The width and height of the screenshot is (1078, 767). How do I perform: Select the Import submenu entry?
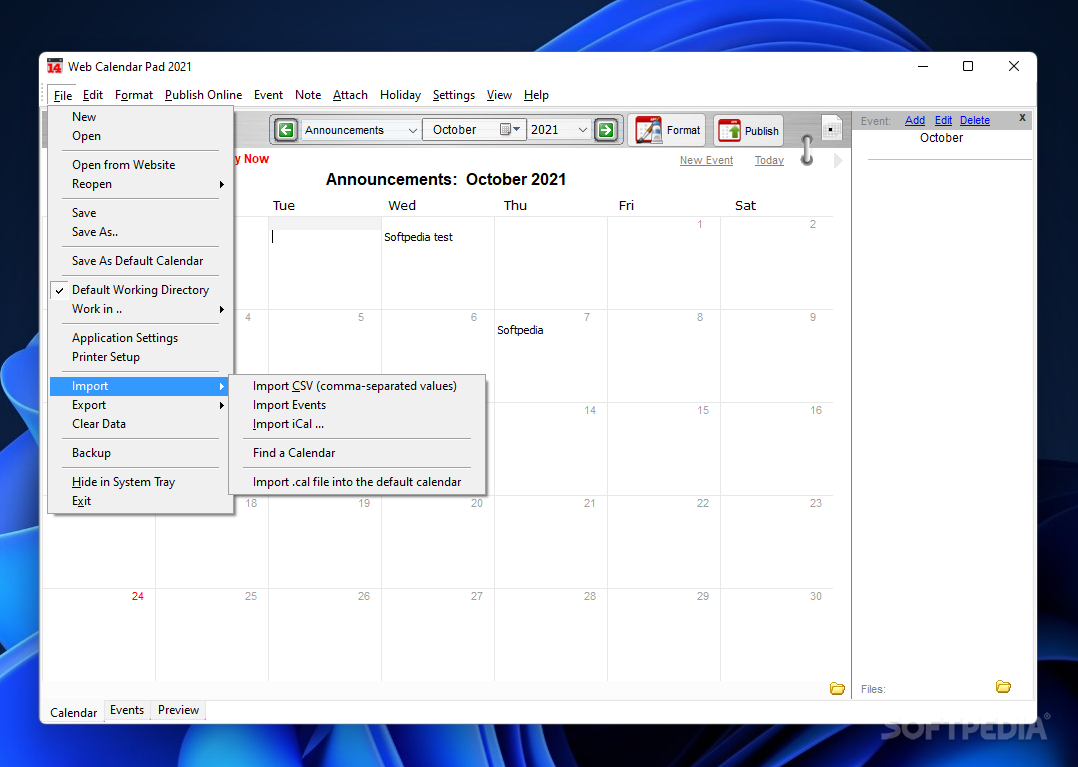[139, 386]
